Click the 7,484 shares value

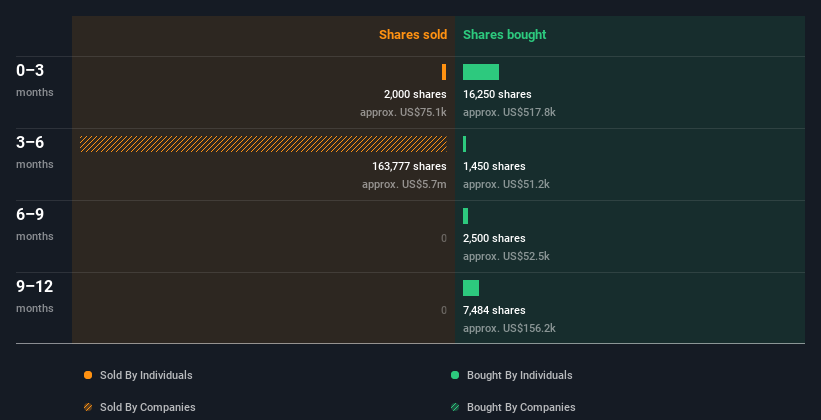[494, 311]
